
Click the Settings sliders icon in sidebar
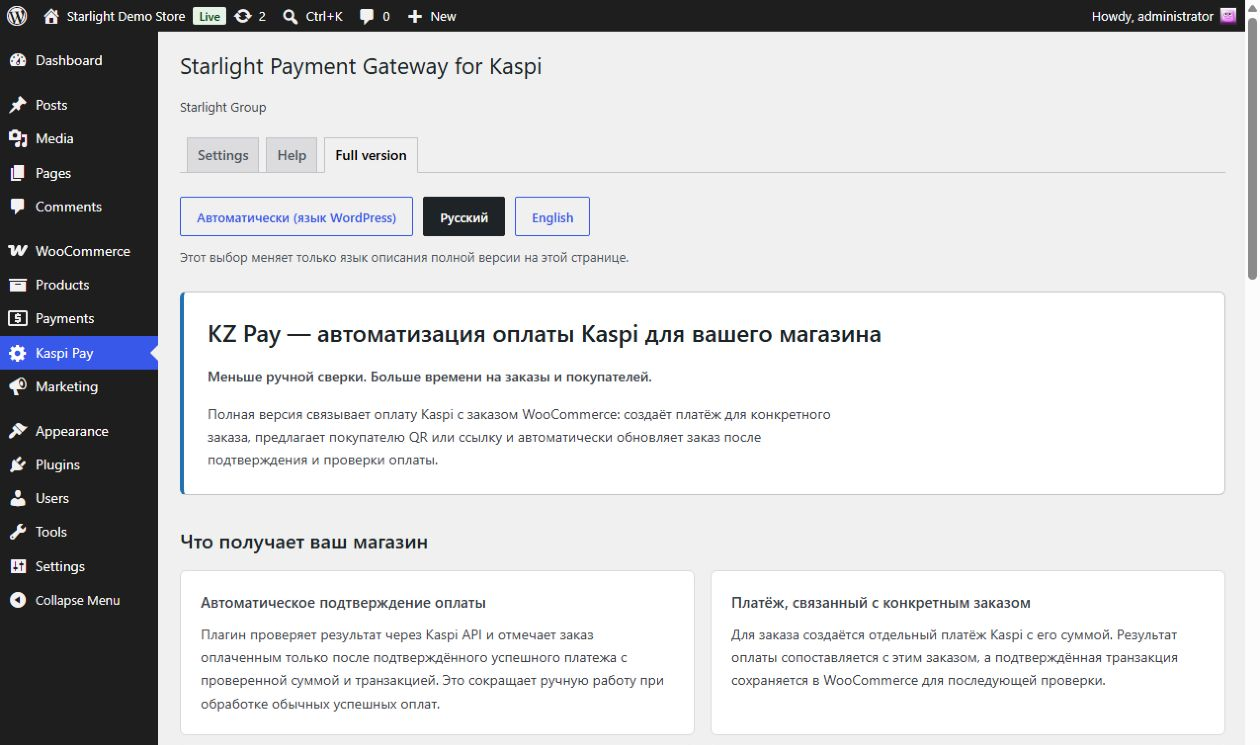tap(17, 566)
